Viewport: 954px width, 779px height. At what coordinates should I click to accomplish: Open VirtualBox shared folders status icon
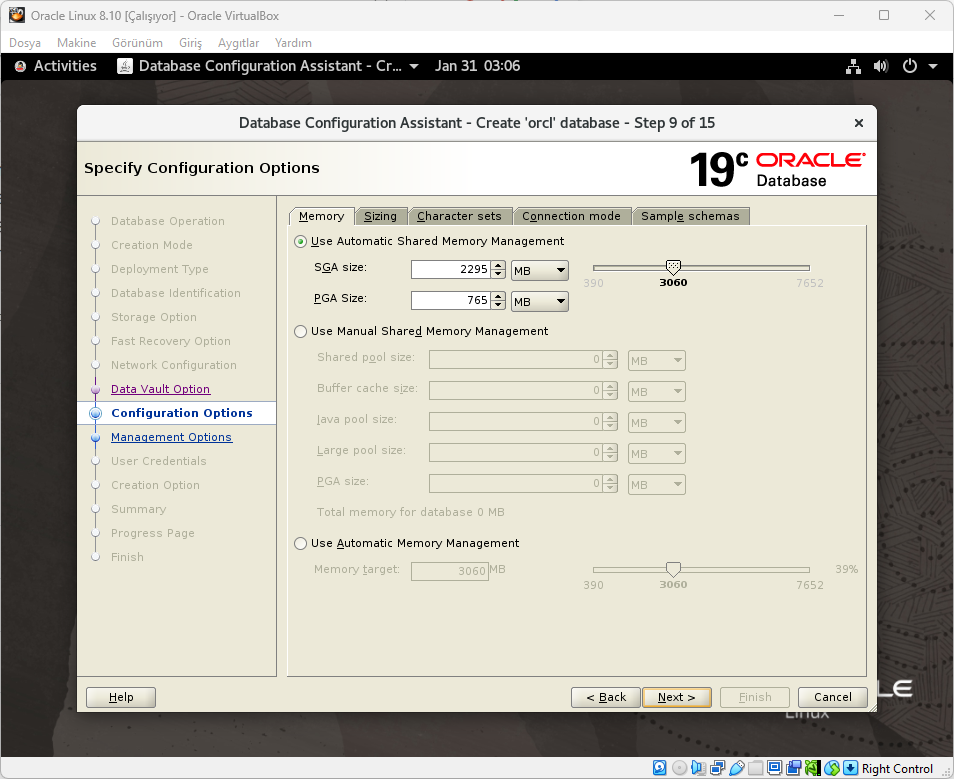pos(756,767)
